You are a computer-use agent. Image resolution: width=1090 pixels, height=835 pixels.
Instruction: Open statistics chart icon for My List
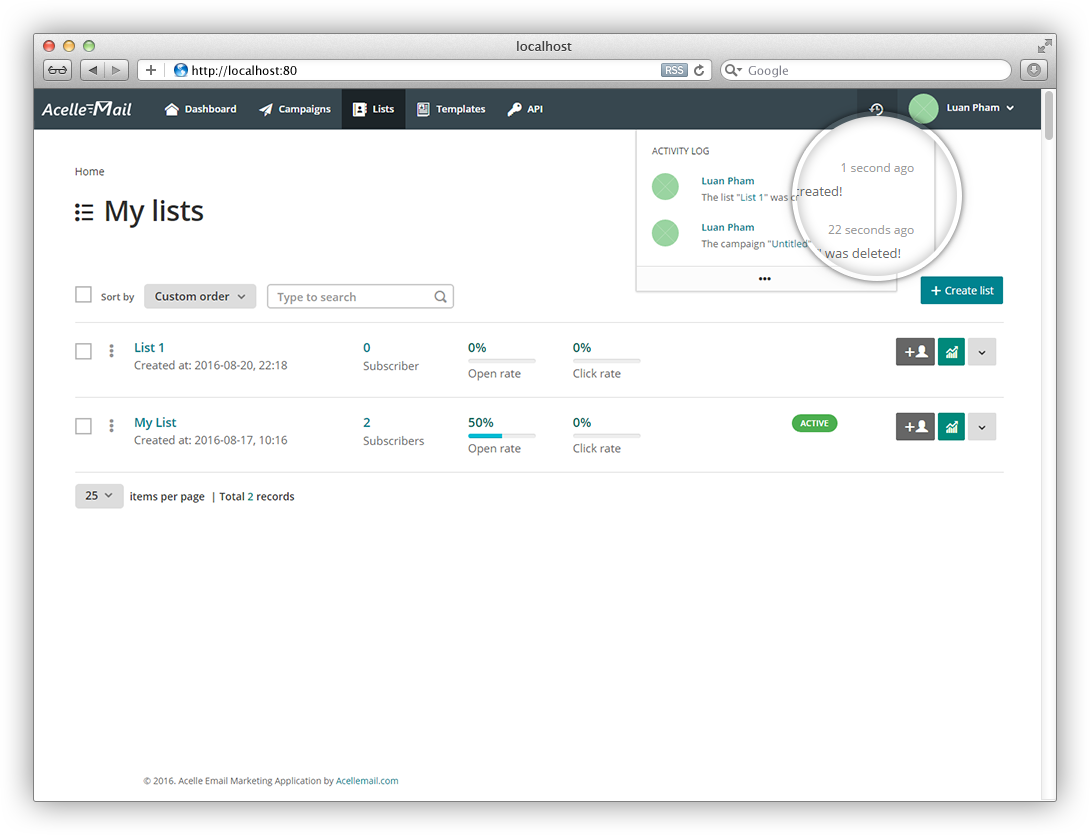(951, 427)
